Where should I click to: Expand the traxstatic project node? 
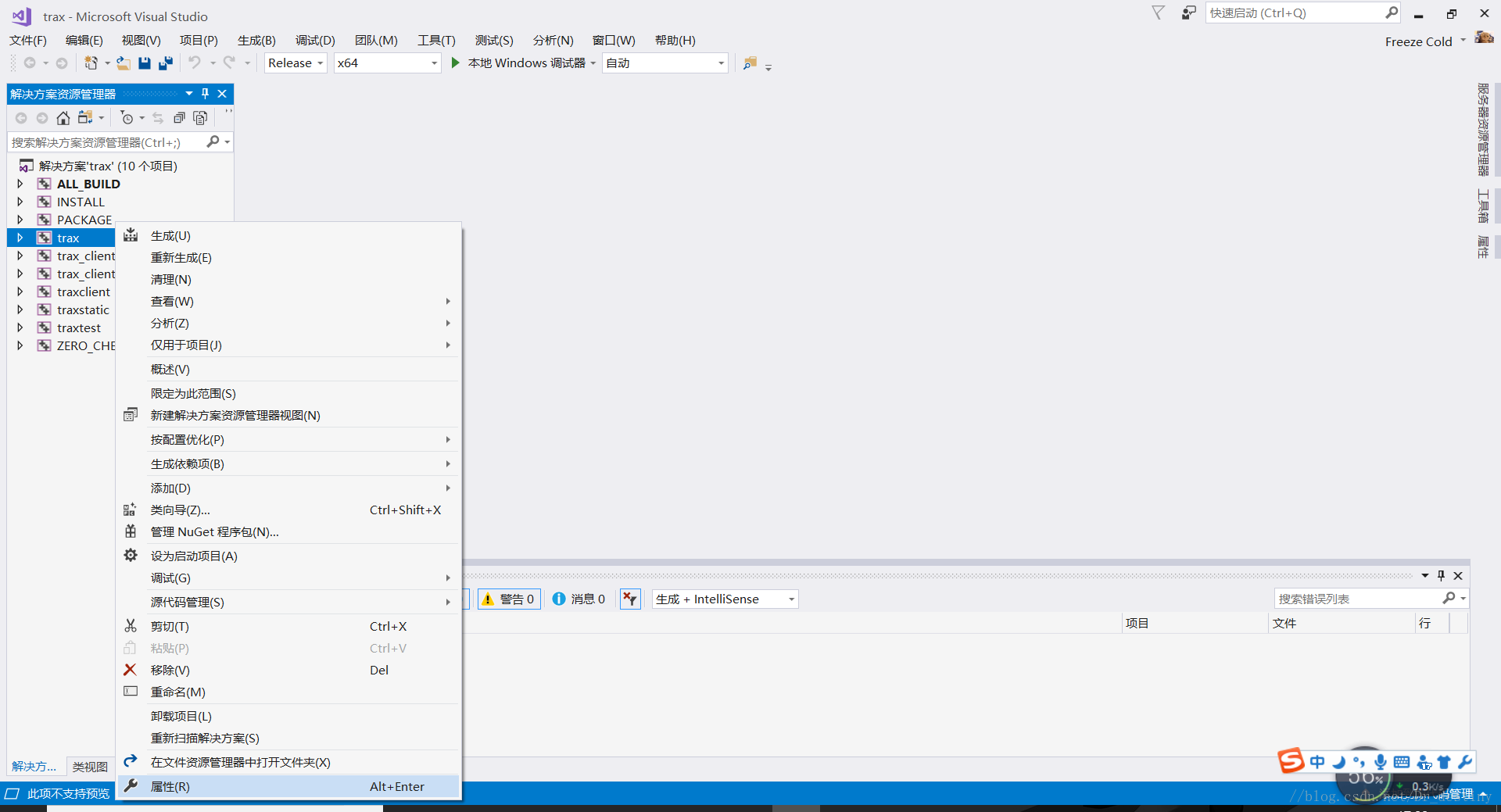tap(20, 309)
